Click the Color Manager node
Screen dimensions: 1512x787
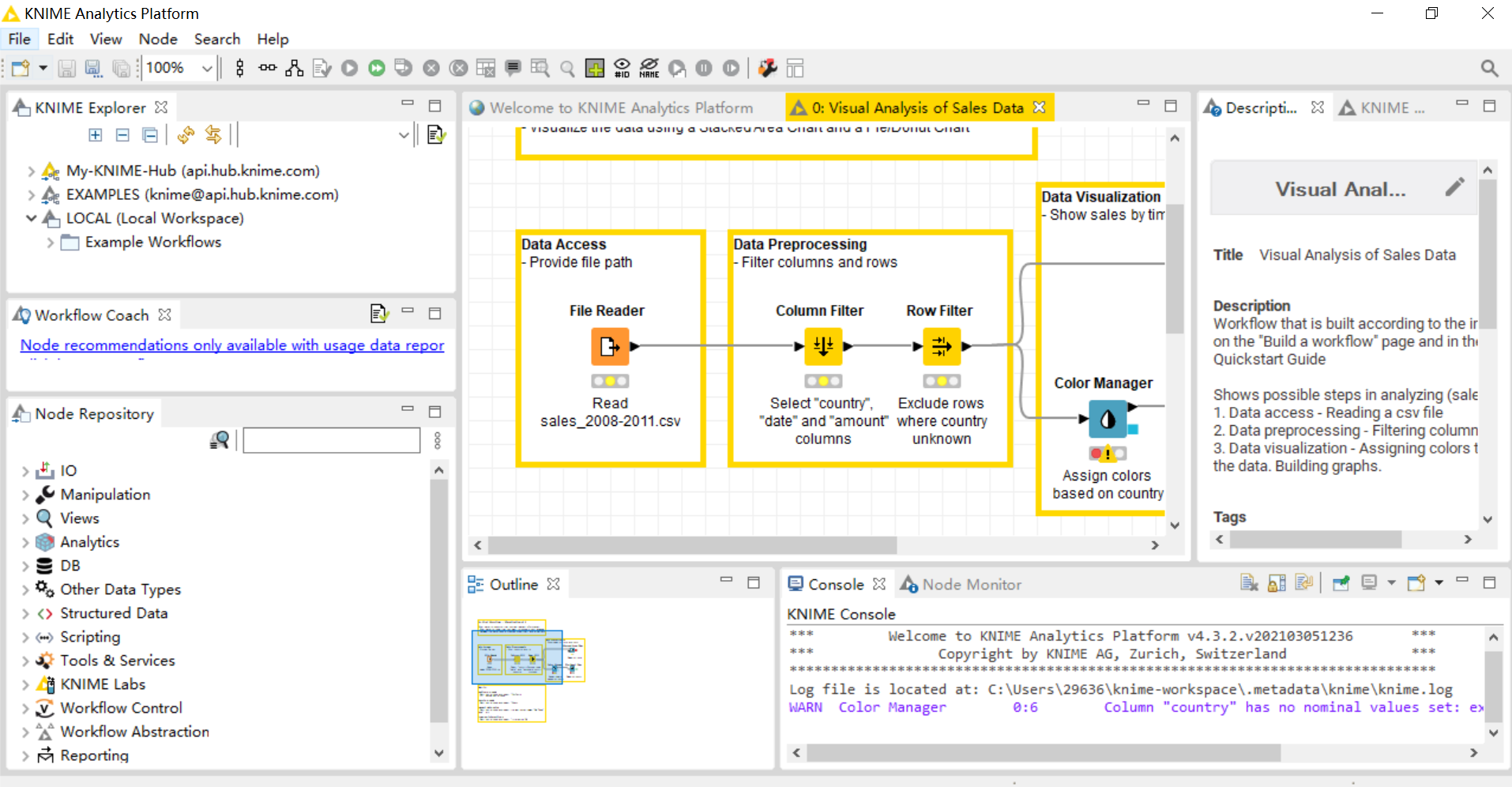pos(1108,419)
